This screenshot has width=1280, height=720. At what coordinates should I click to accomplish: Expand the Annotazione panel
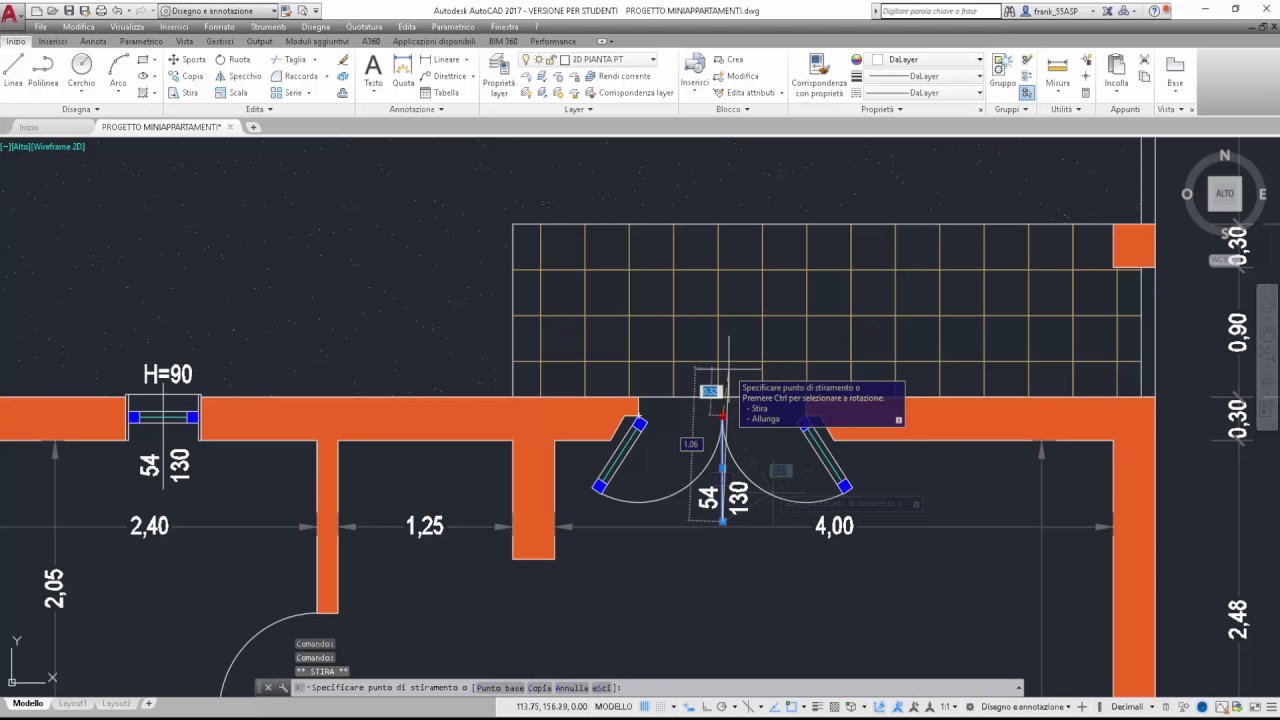pos(416,109)
